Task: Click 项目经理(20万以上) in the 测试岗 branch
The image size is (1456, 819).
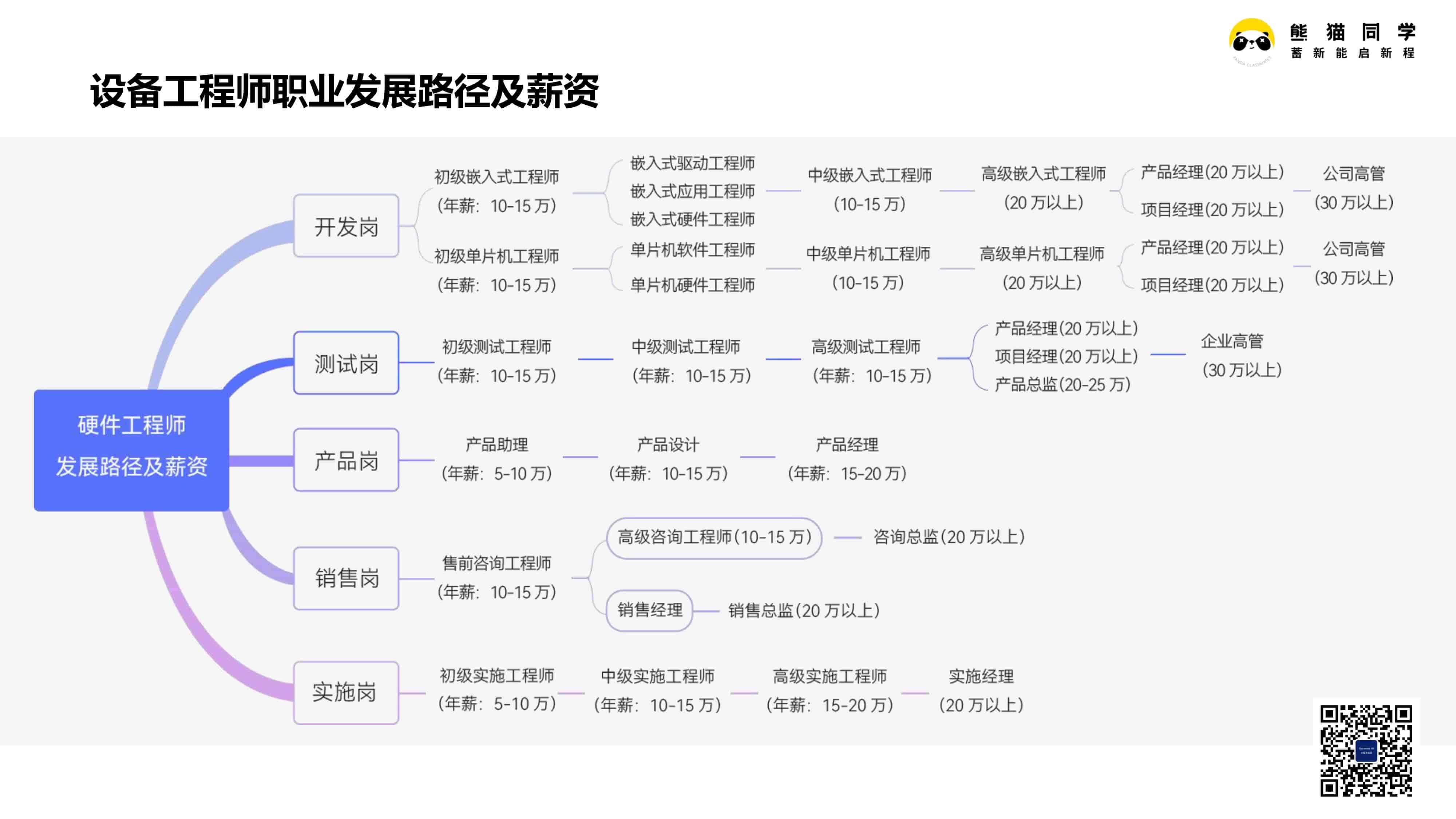Action: click(1066, 357)
